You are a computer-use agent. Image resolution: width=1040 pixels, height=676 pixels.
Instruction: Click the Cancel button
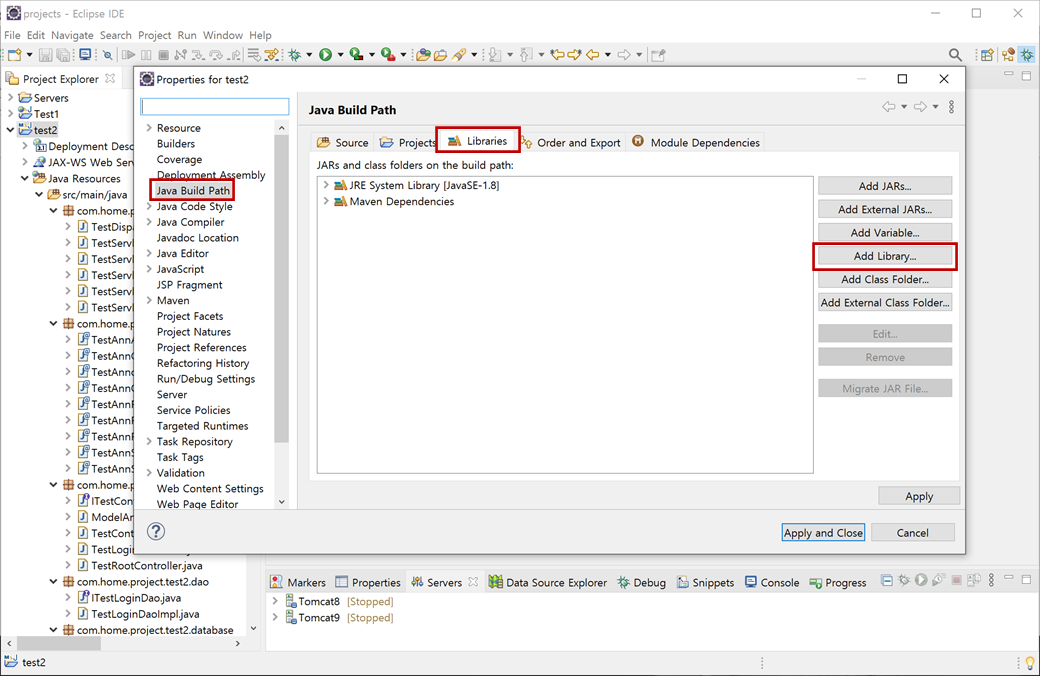[913, 533]
